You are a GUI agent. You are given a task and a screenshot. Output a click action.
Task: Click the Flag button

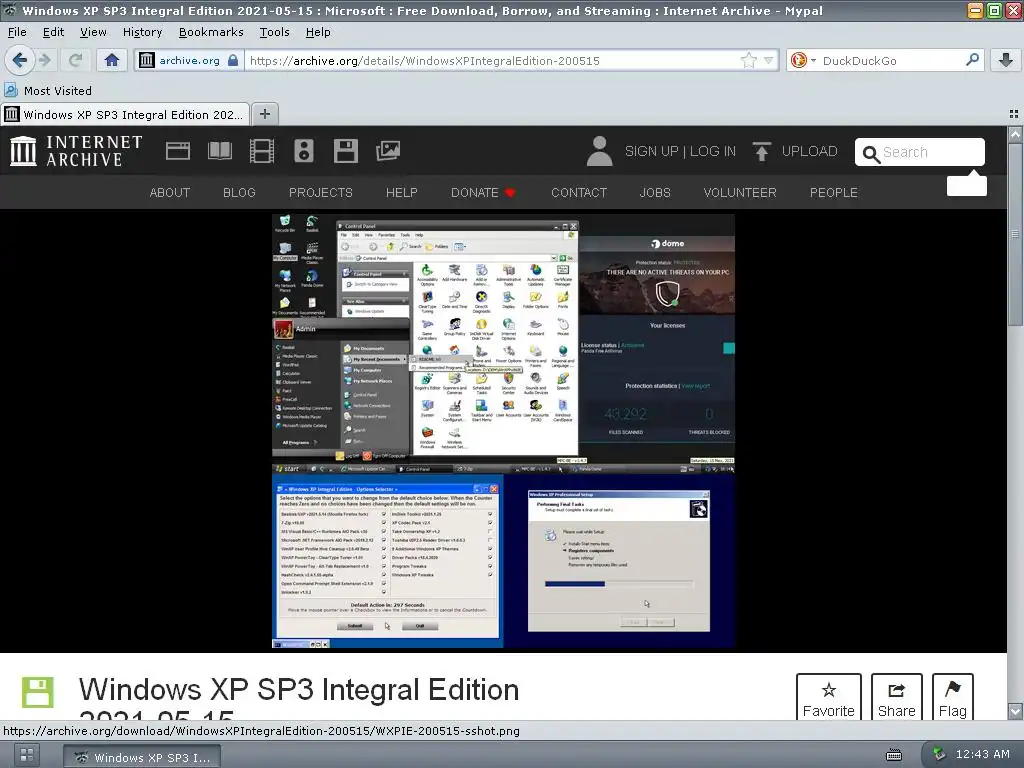(x=952, y=697)
